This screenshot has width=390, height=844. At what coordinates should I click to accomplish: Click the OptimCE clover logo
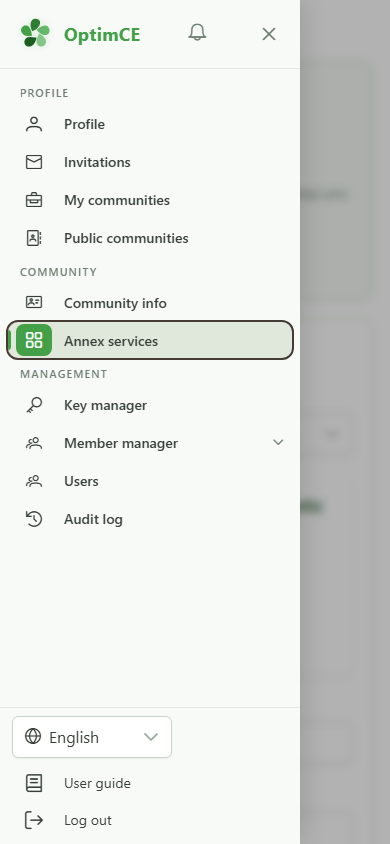point(35,33)
